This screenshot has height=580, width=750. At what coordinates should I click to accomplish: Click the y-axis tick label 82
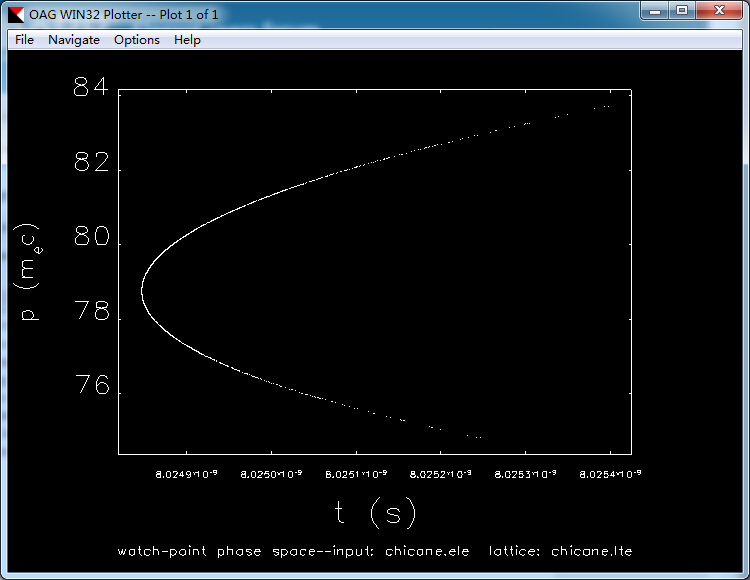pyautogui.click(x=90, y=163)
